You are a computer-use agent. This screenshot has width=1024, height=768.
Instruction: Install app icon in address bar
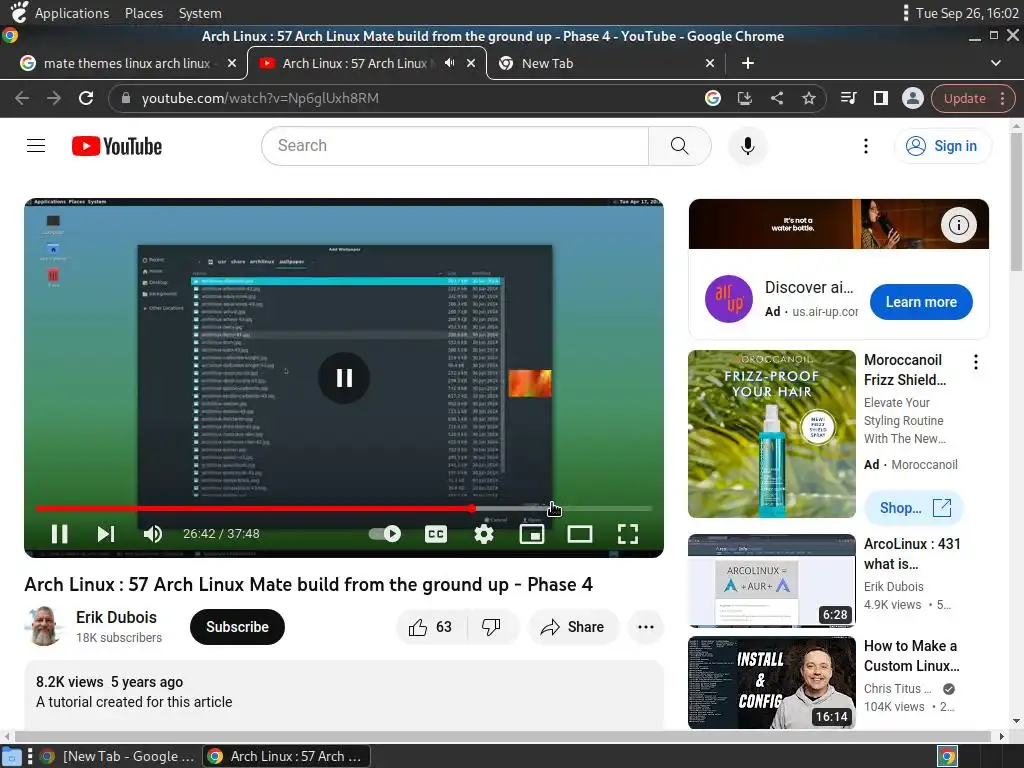(744, 98)
